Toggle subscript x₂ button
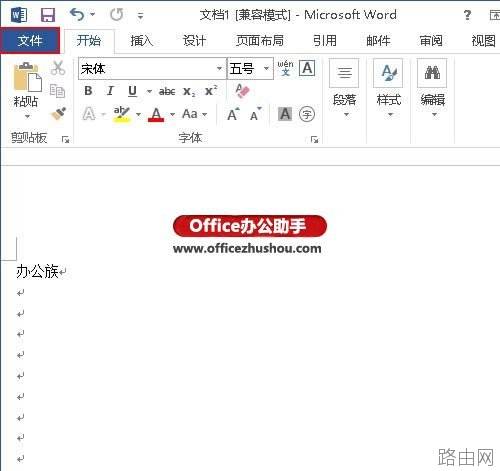 pyautogui.click(x=189, y=91)
